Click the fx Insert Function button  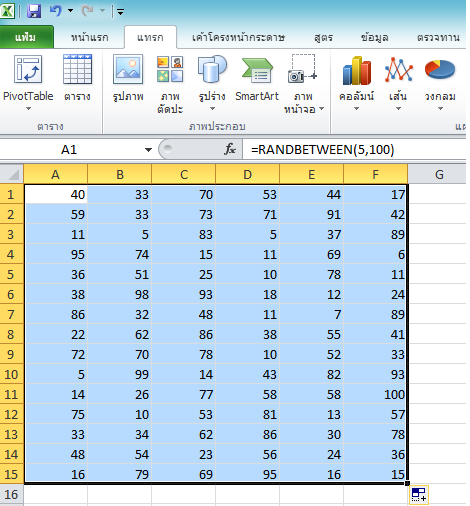(230, 149)
